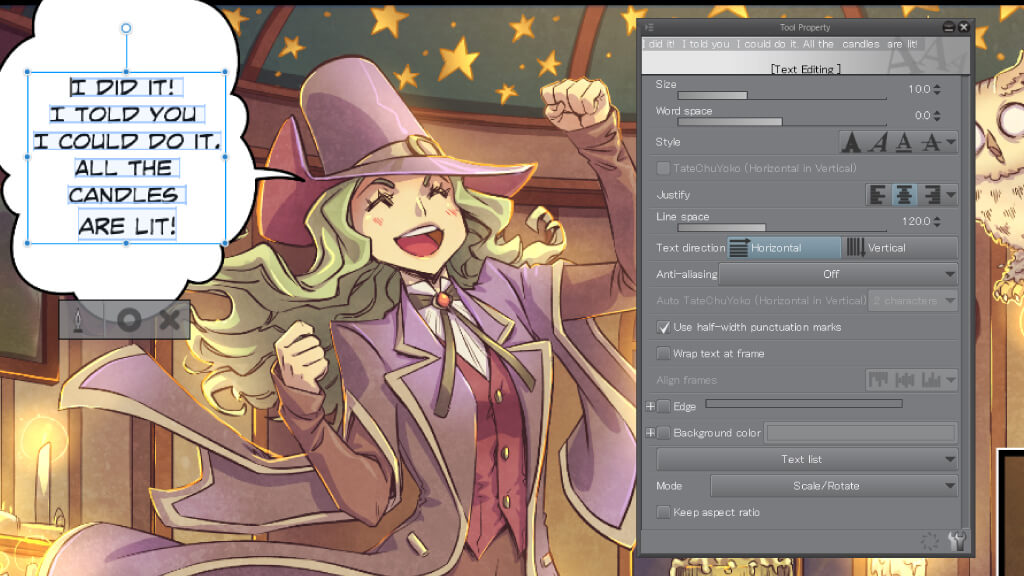
Task: Expand the Edge settings plus icon
Action: pyautogui.click(x=650, y=406)
